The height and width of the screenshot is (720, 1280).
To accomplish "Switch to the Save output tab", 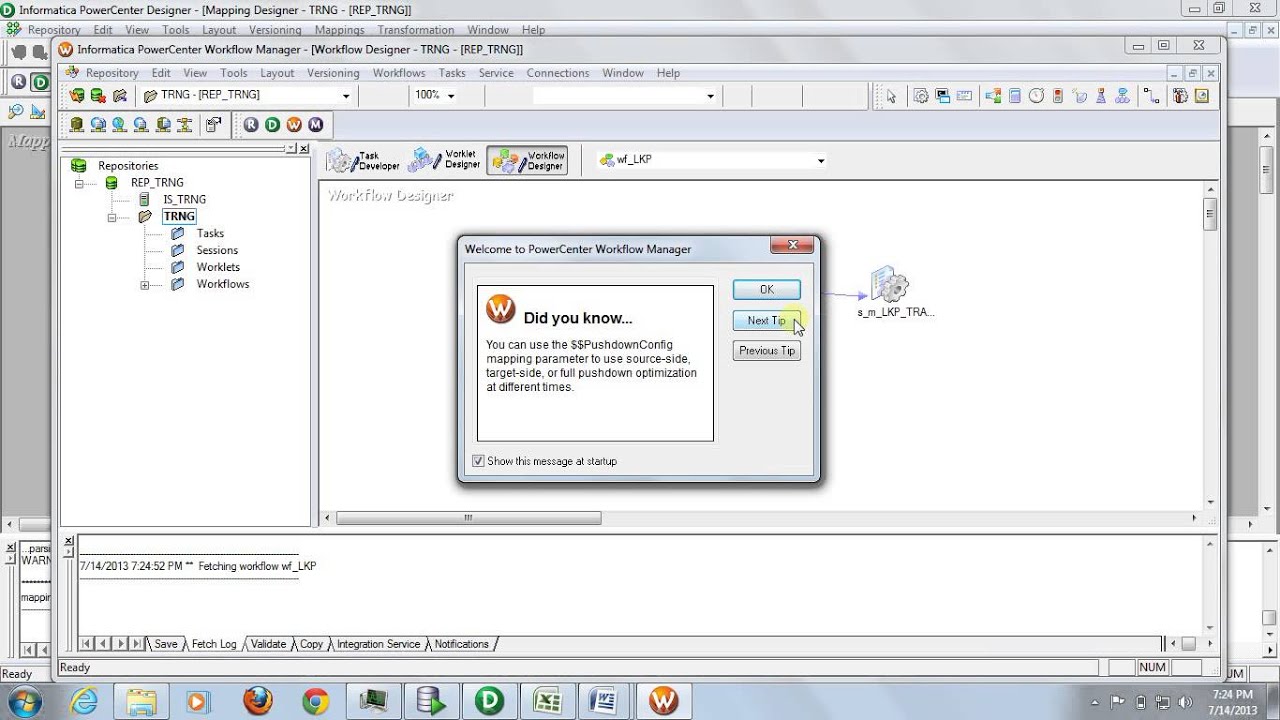I will [x=165, y=644].
